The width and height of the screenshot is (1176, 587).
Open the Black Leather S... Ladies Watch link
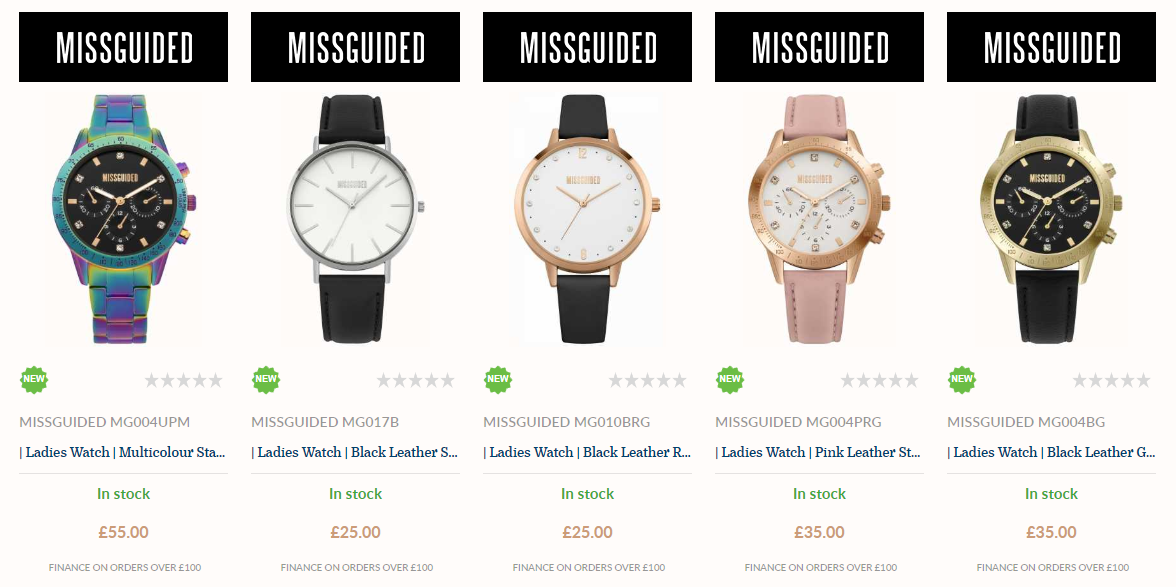pyautogui.click(x=356, y=452)
